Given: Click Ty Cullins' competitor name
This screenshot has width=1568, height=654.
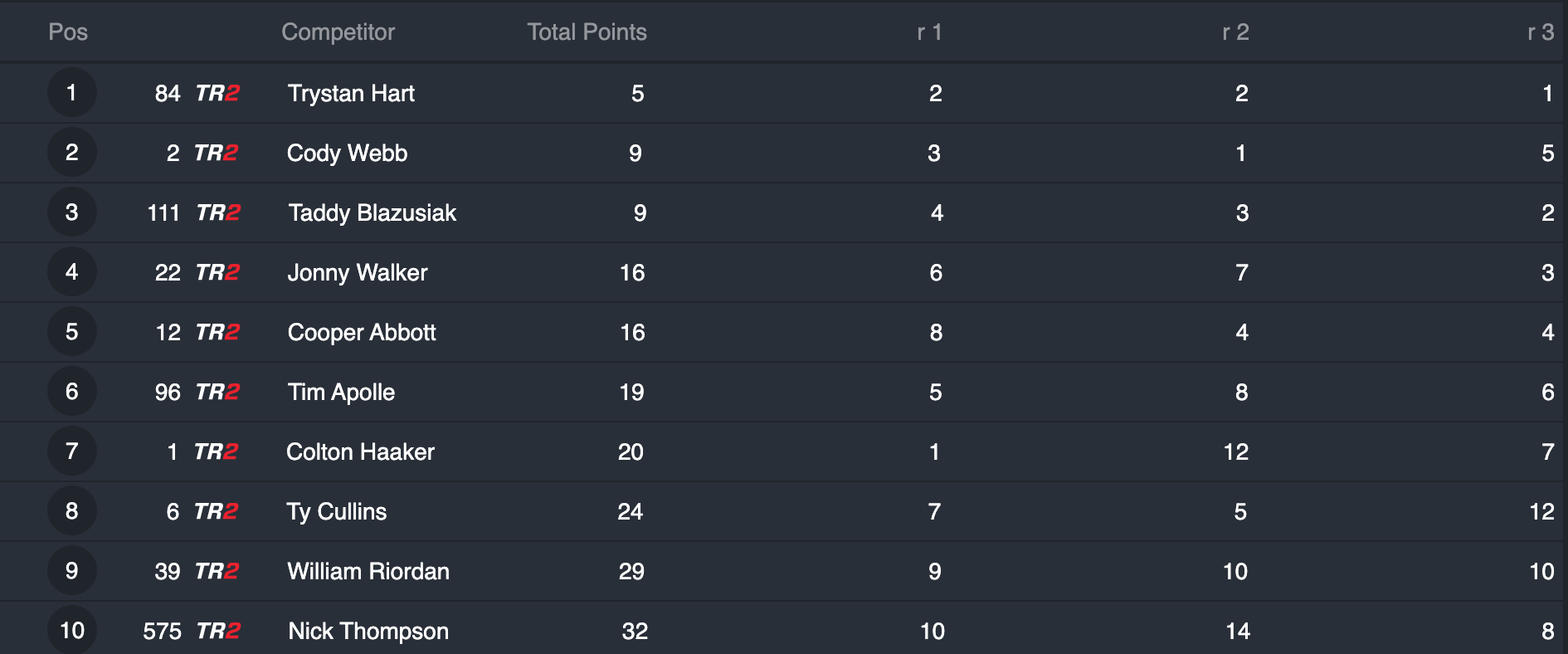Looking at the screenshot, I should click(336, 511).
